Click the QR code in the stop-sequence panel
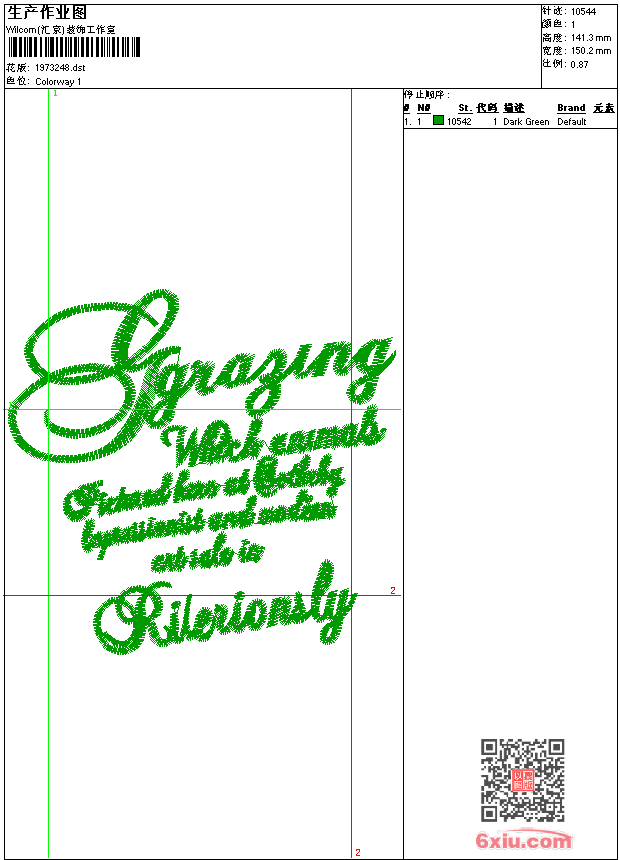 coord(522,780)
